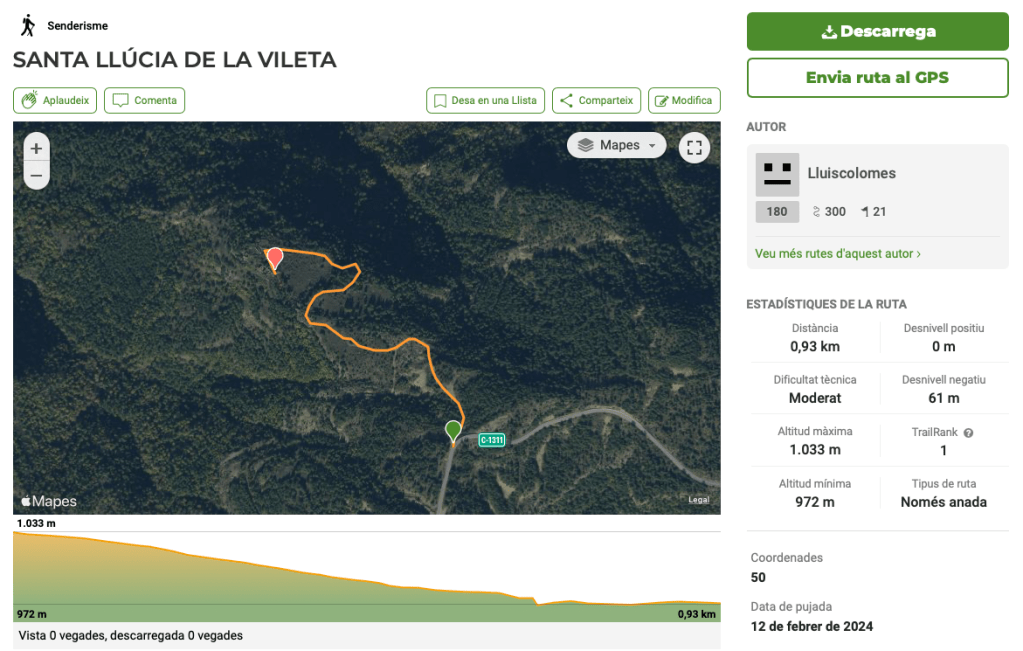Click Envia ruta al GPS
Screen dimensions: 1023x651
tap(877, 77)
